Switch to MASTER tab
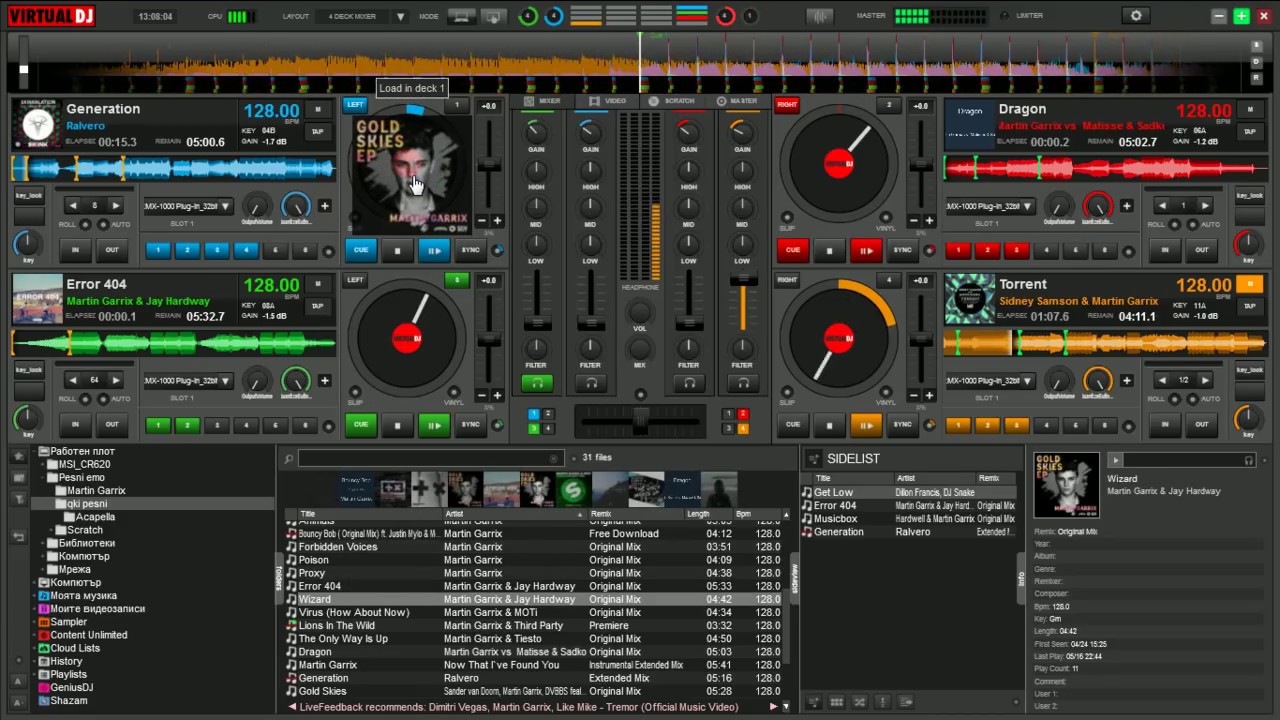This screenshot has height=720, width=1280. click(737, 101)
